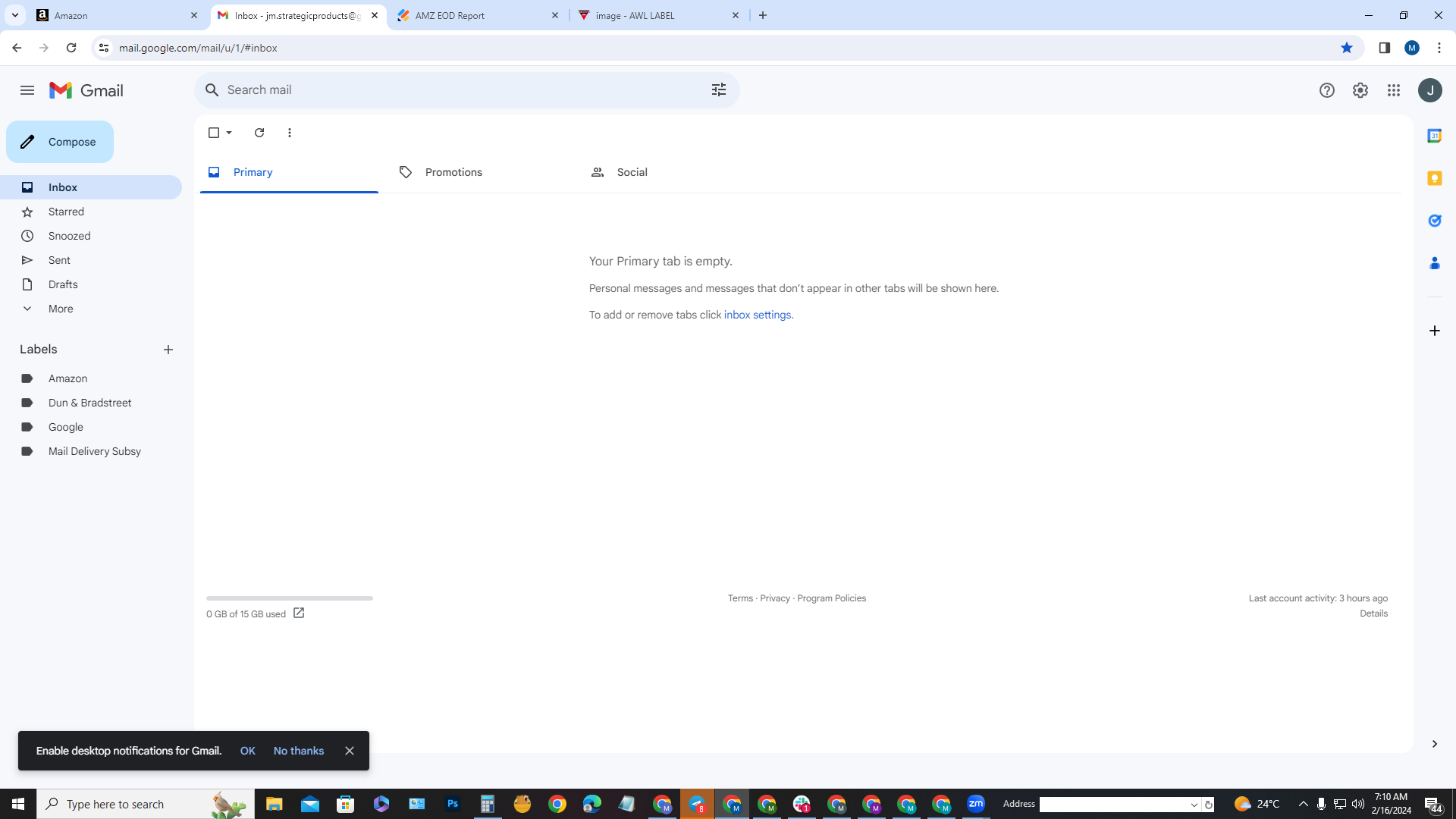The height and width of the screenshot is (819, 1456).
Task: Refresh the inbox using the refresh icon
Action: pyautogui.click(x=259, y=133)
